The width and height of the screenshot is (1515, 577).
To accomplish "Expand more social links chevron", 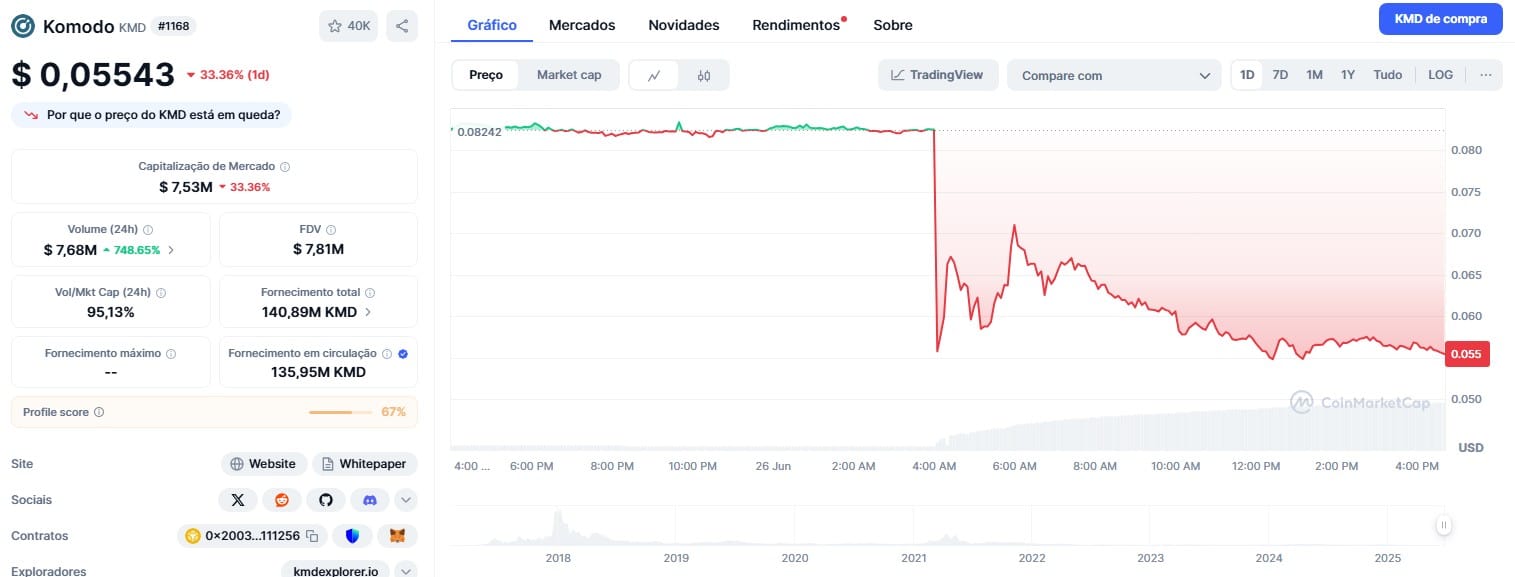I will coord(406,500).
